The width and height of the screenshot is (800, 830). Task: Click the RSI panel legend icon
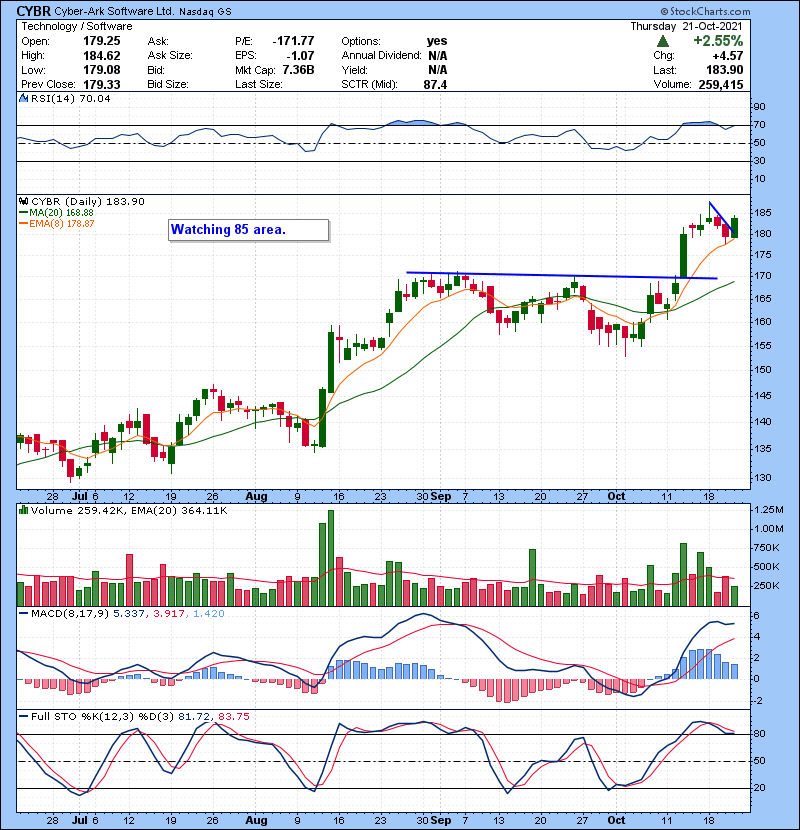click(23, 98)
